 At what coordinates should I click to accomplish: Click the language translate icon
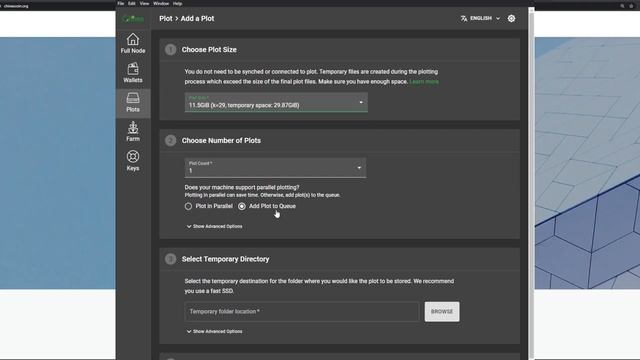[464, 18]
